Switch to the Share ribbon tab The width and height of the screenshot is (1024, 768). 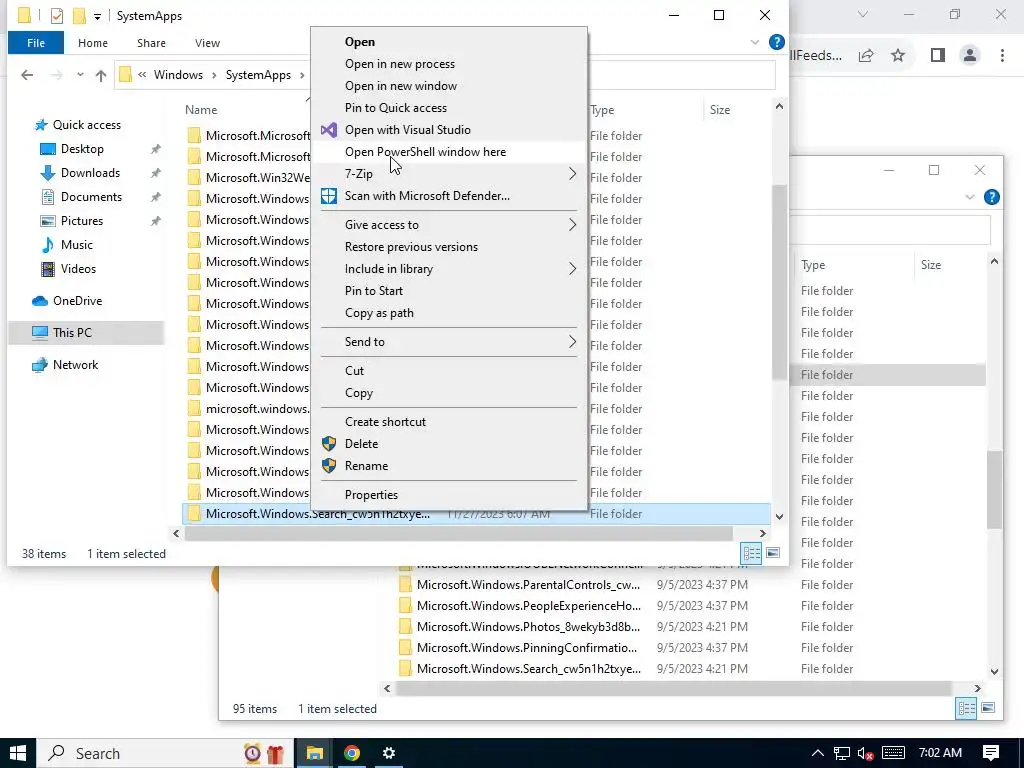pos(151,43)
